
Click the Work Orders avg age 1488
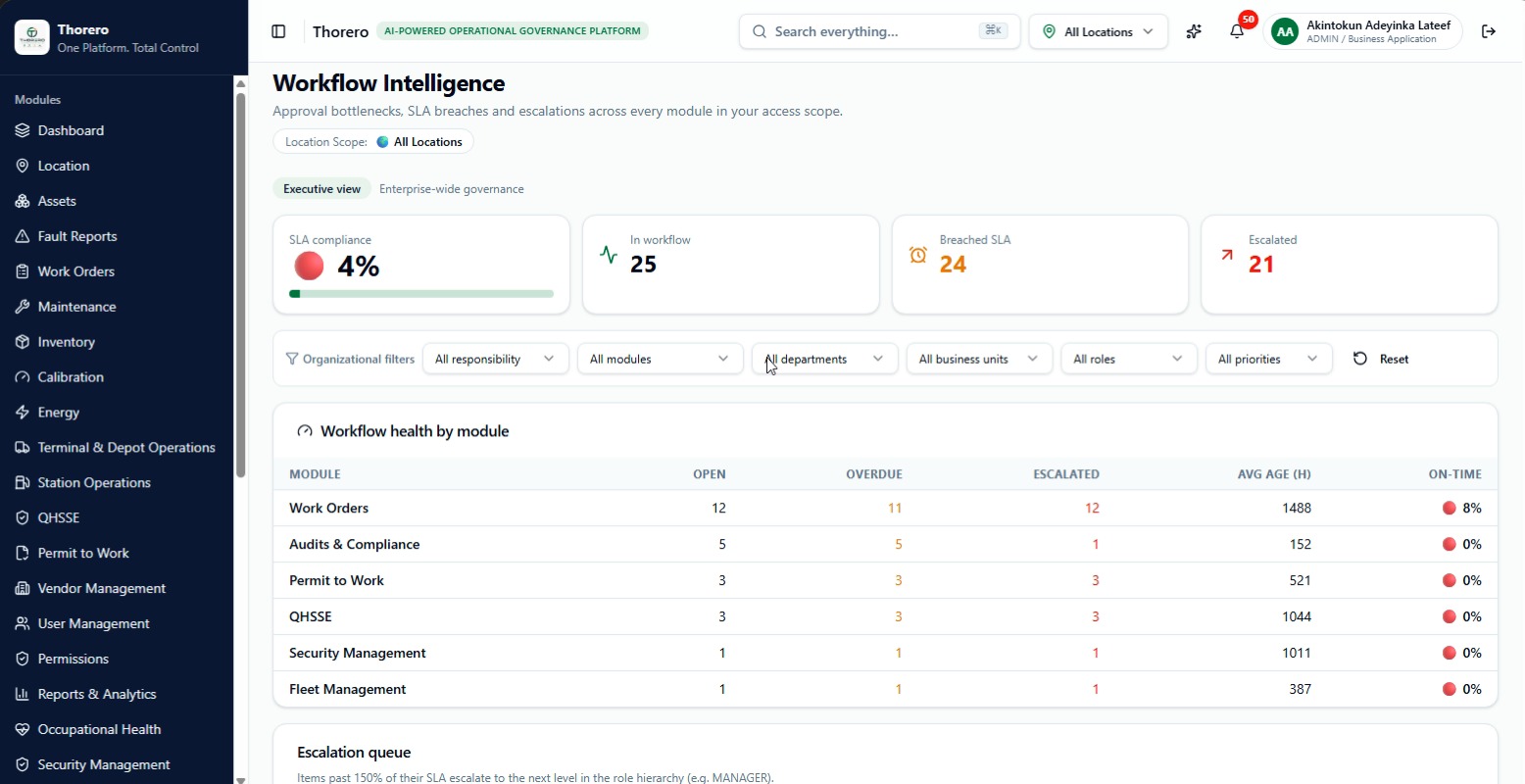[1297, 508]
